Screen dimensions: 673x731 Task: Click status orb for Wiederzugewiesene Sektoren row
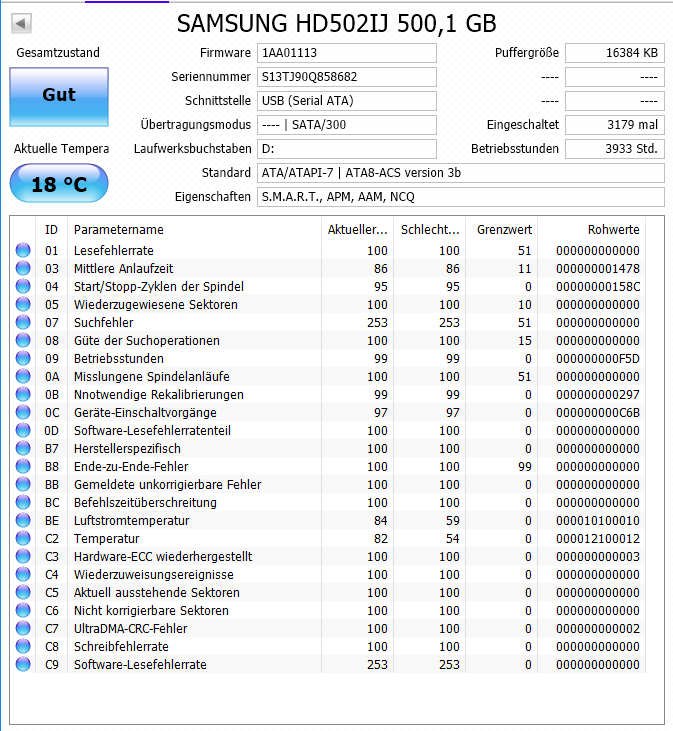point(23,304)
